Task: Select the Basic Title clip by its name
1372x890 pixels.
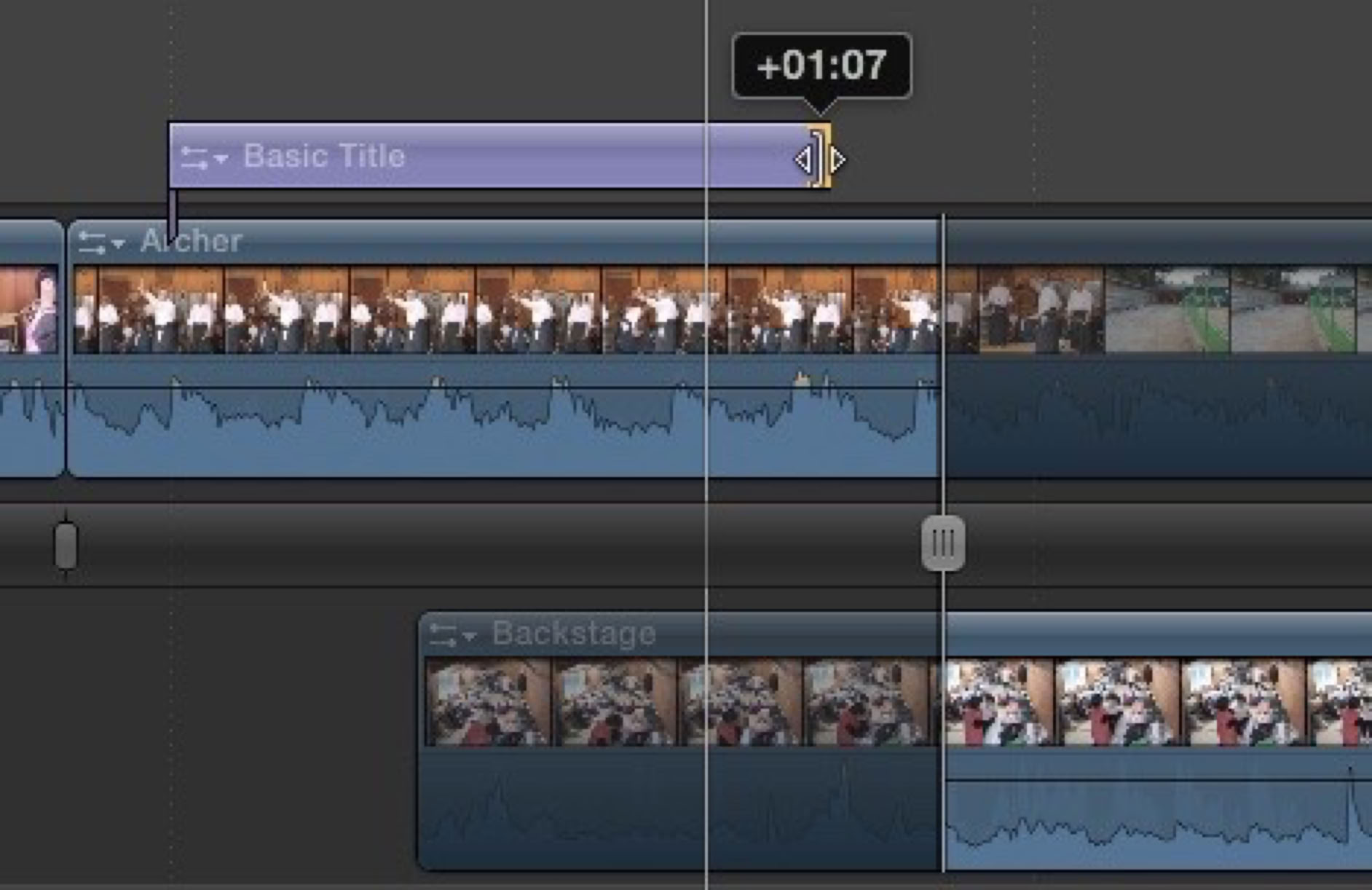Action: click(x=324, y=156)
